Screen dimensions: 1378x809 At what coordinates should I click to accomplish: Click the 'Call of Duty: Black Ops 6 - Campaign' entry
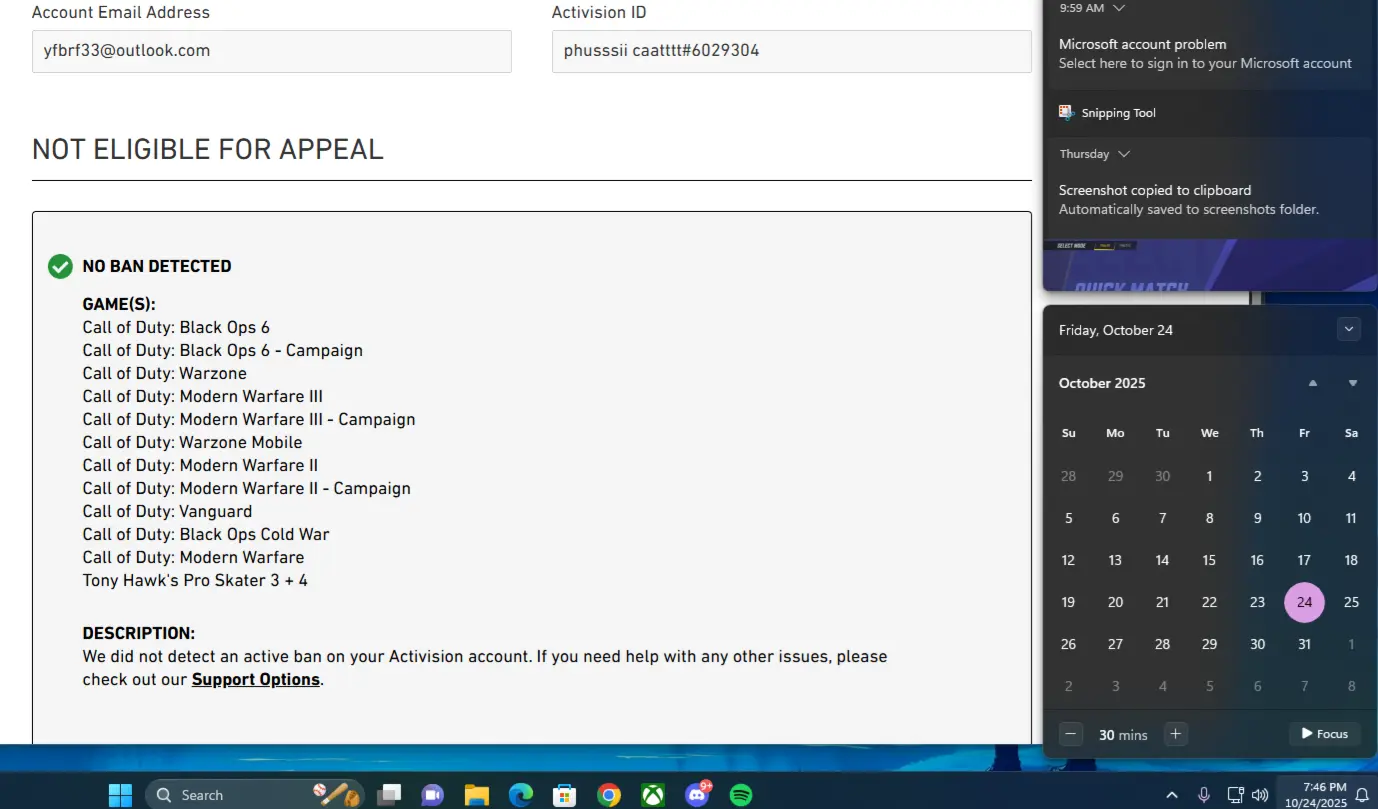click(x=223, y=350)
